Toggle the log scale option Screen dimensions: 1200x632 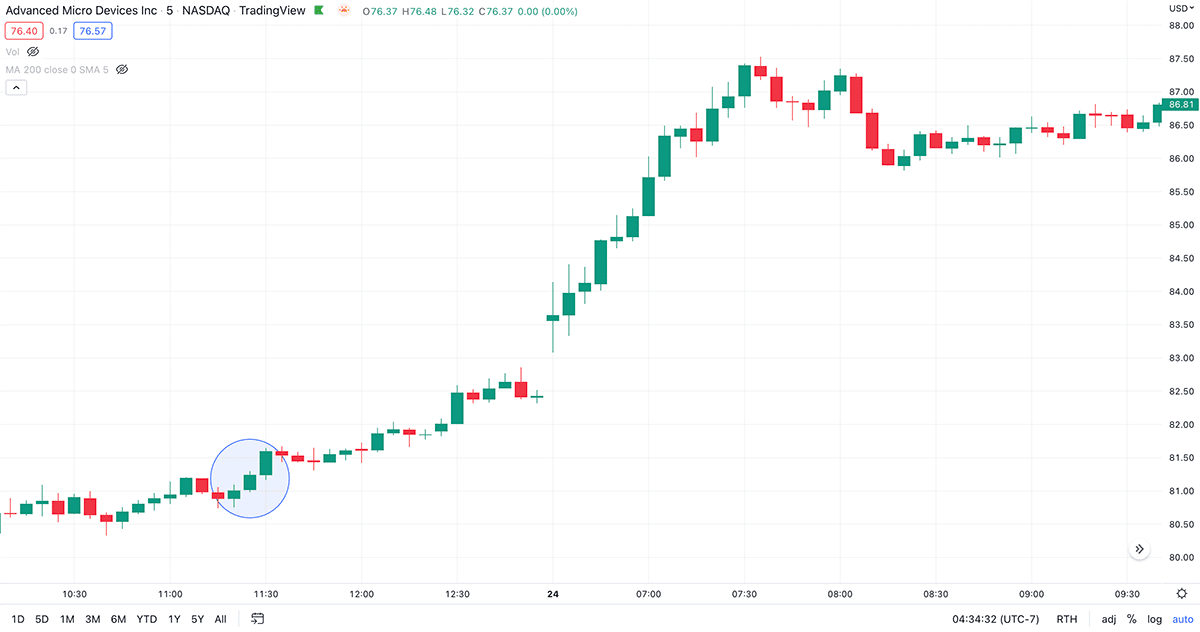pos(1154,619)
